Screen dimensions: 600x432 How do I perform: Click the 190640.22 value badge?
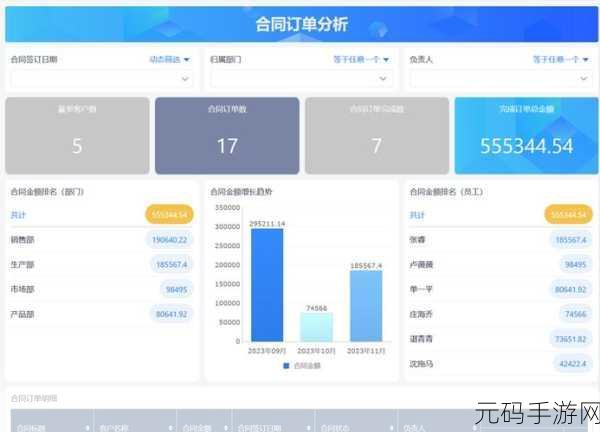[x=170, y=240]
